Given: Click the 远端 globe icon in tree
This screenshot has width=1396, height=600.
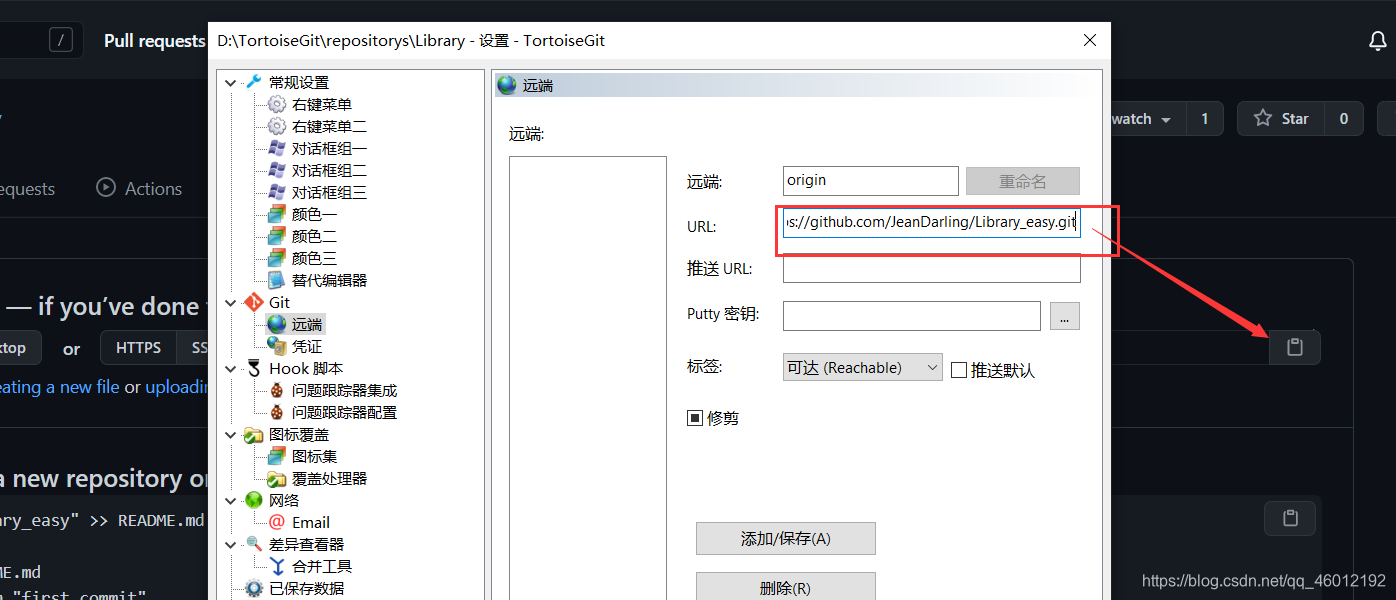Looking at the screenshot, I should [276, 324].
